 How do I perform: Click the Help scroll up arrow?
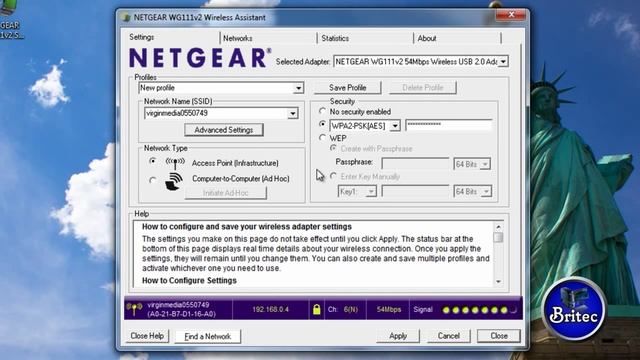498,227
